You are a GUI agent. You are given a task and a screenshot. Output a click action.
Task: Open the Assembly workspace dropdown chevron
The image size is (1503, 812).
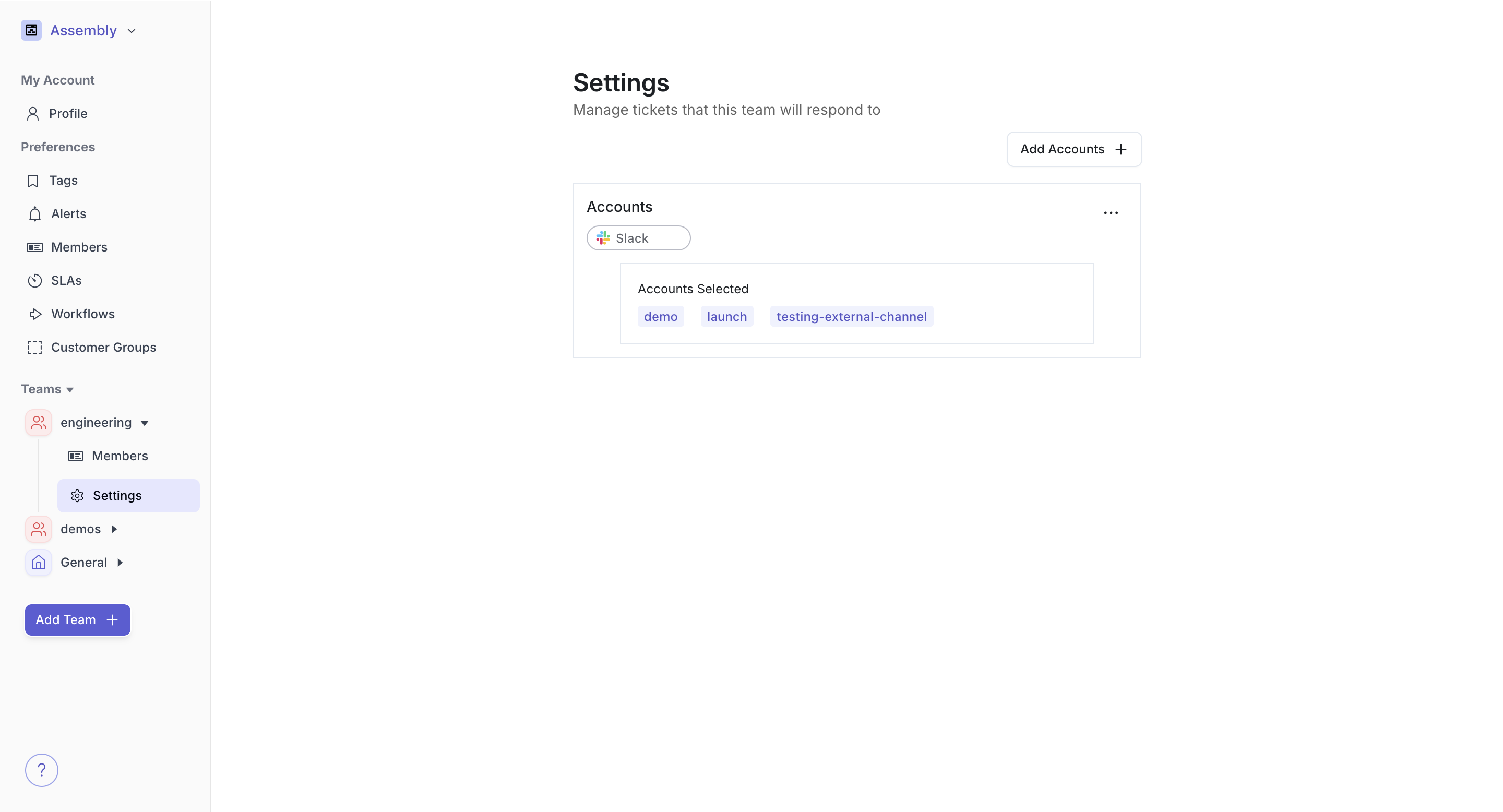(132, 31)
